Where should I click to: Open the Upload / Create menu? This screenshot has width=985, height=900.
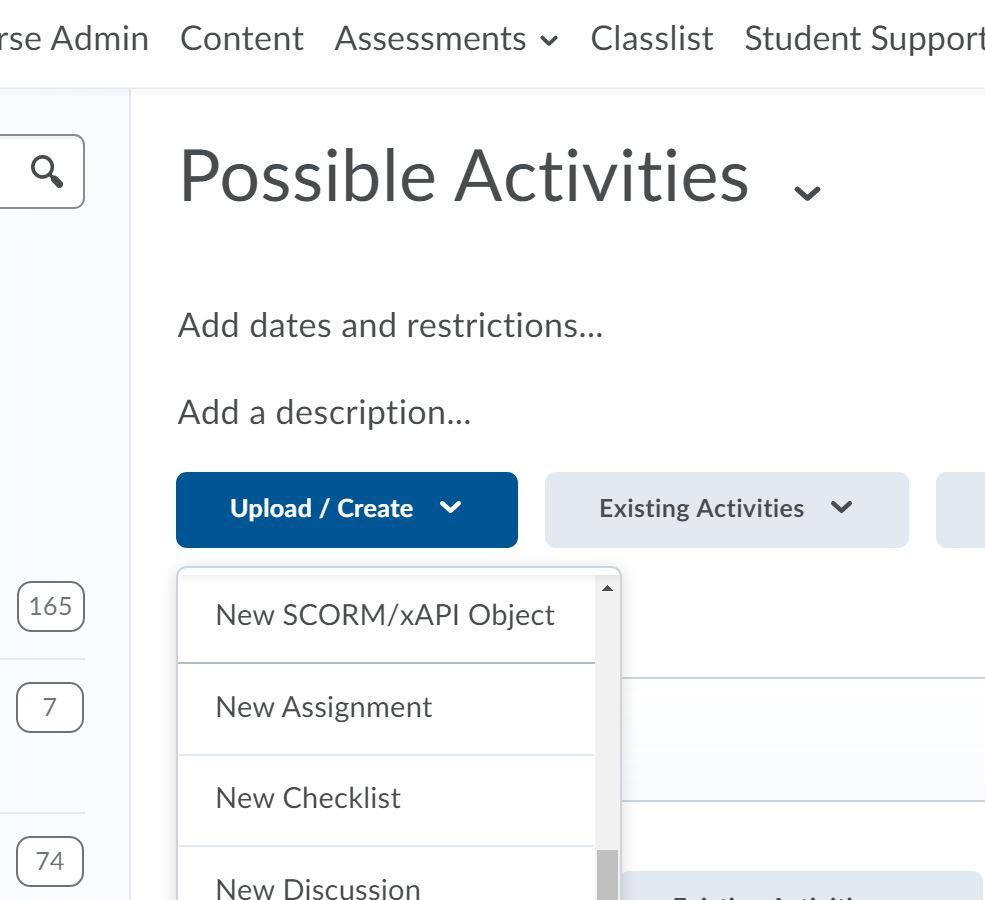[x=345, y=509]
